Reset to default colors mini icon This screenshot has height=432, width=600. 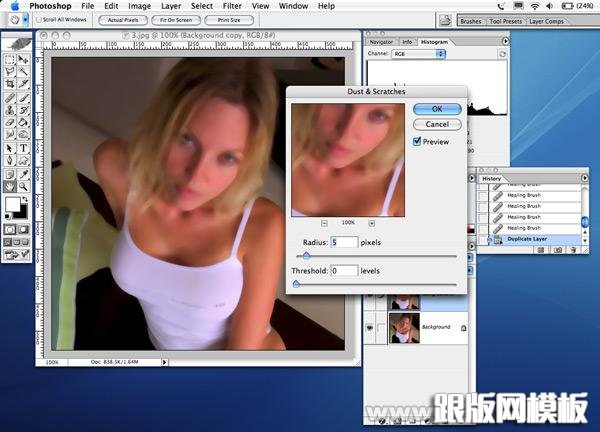pos(8,217)
